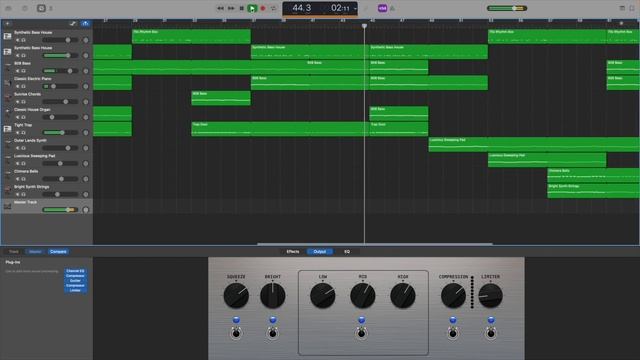Select the Tight Trap track icon
640x360 pixels.
(7, 129)
